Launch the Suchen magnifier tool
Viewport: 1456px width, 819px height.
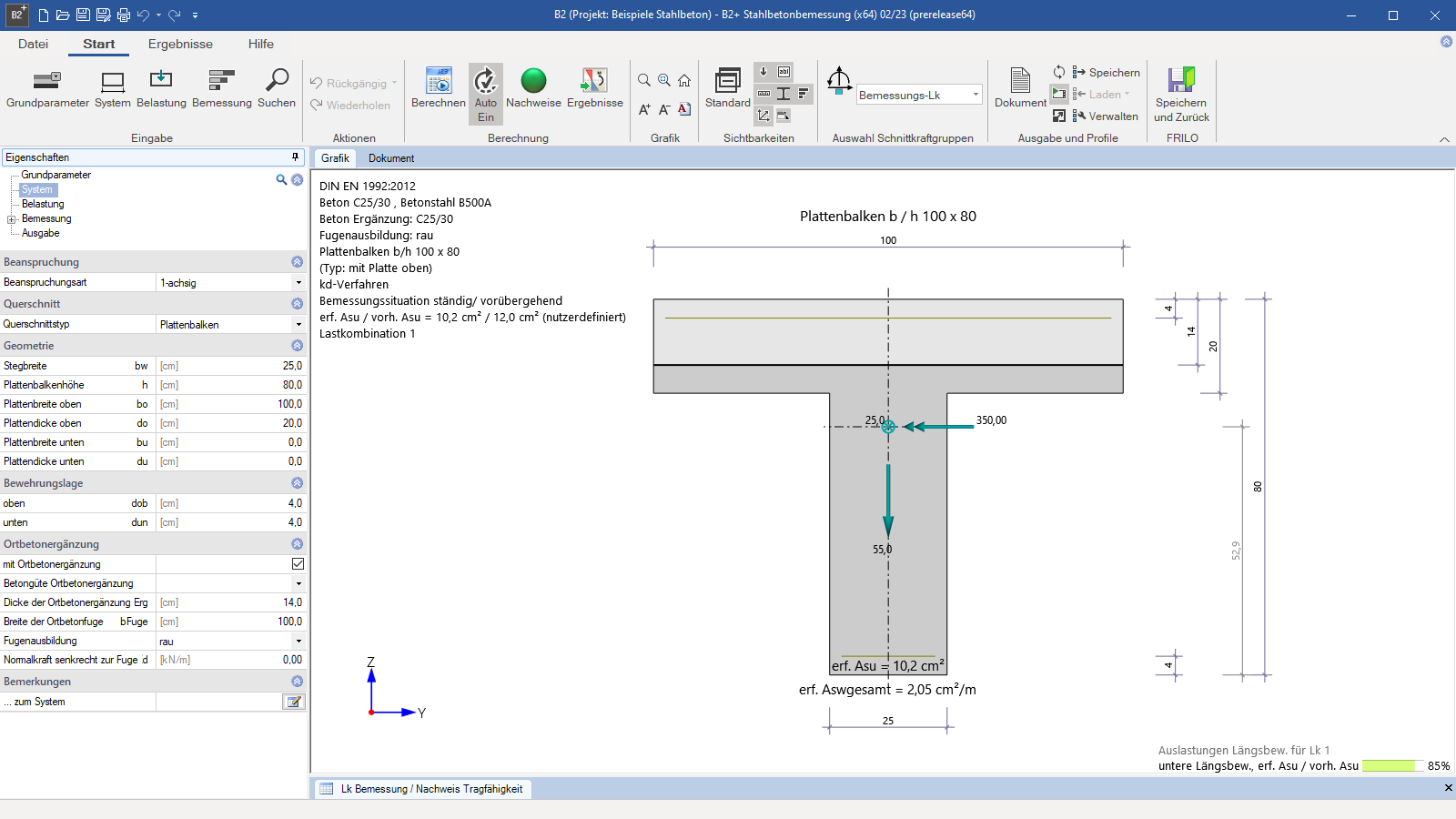point(277,89)
